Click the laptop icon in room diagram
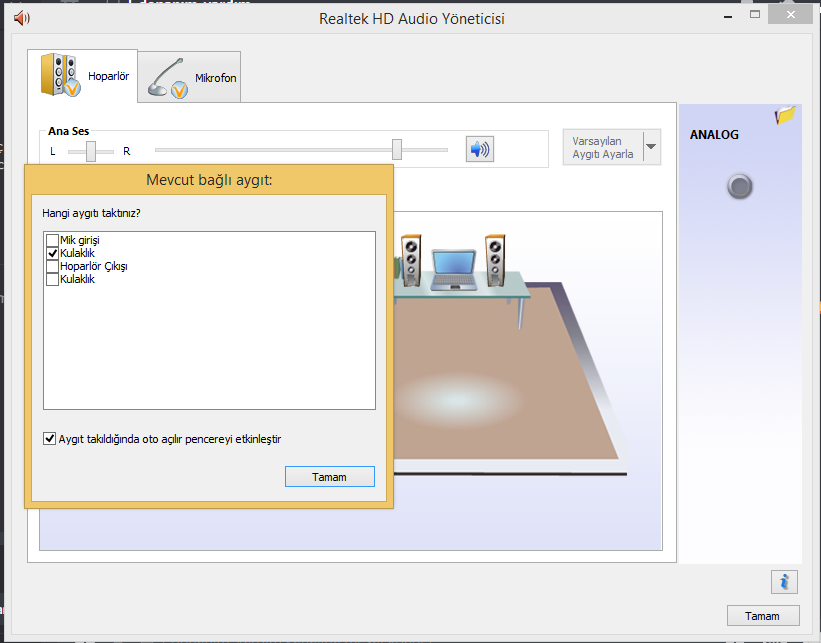Image resolution: width=821 pixels, height=643 pixels. (x=453, y=270)
